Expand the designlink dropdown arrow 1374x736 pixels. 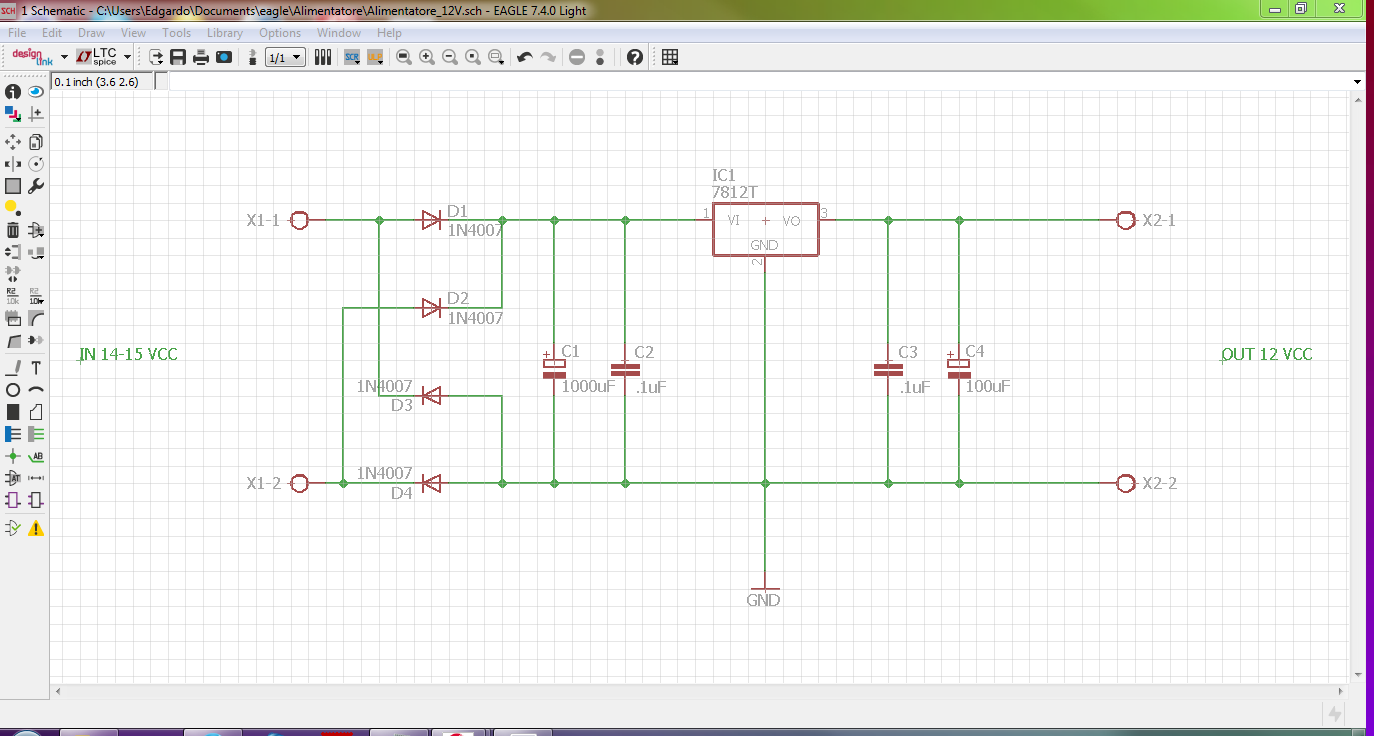pos(64,57)
